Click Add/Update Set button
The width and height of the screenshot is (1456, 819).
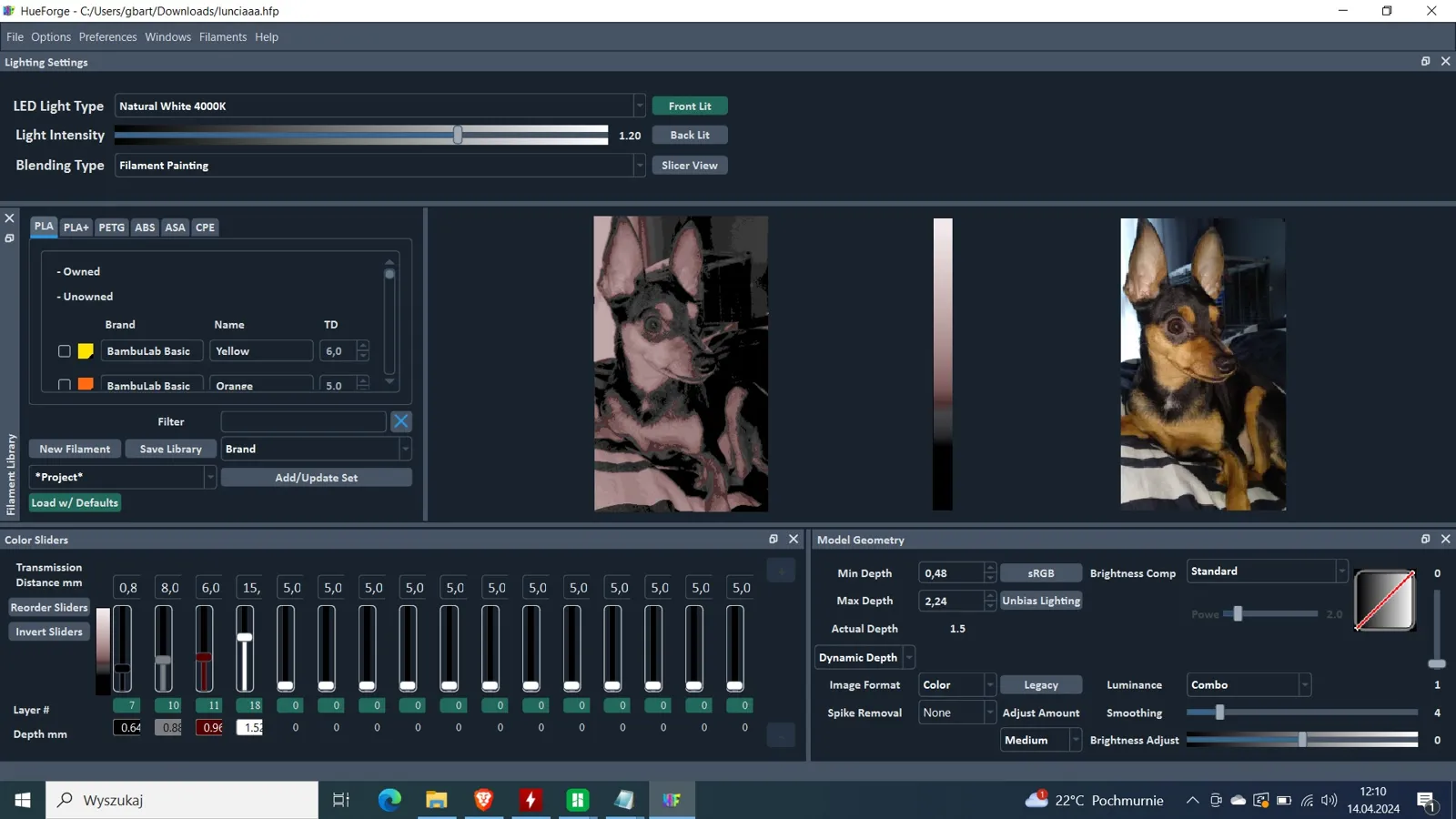[317, 478]
